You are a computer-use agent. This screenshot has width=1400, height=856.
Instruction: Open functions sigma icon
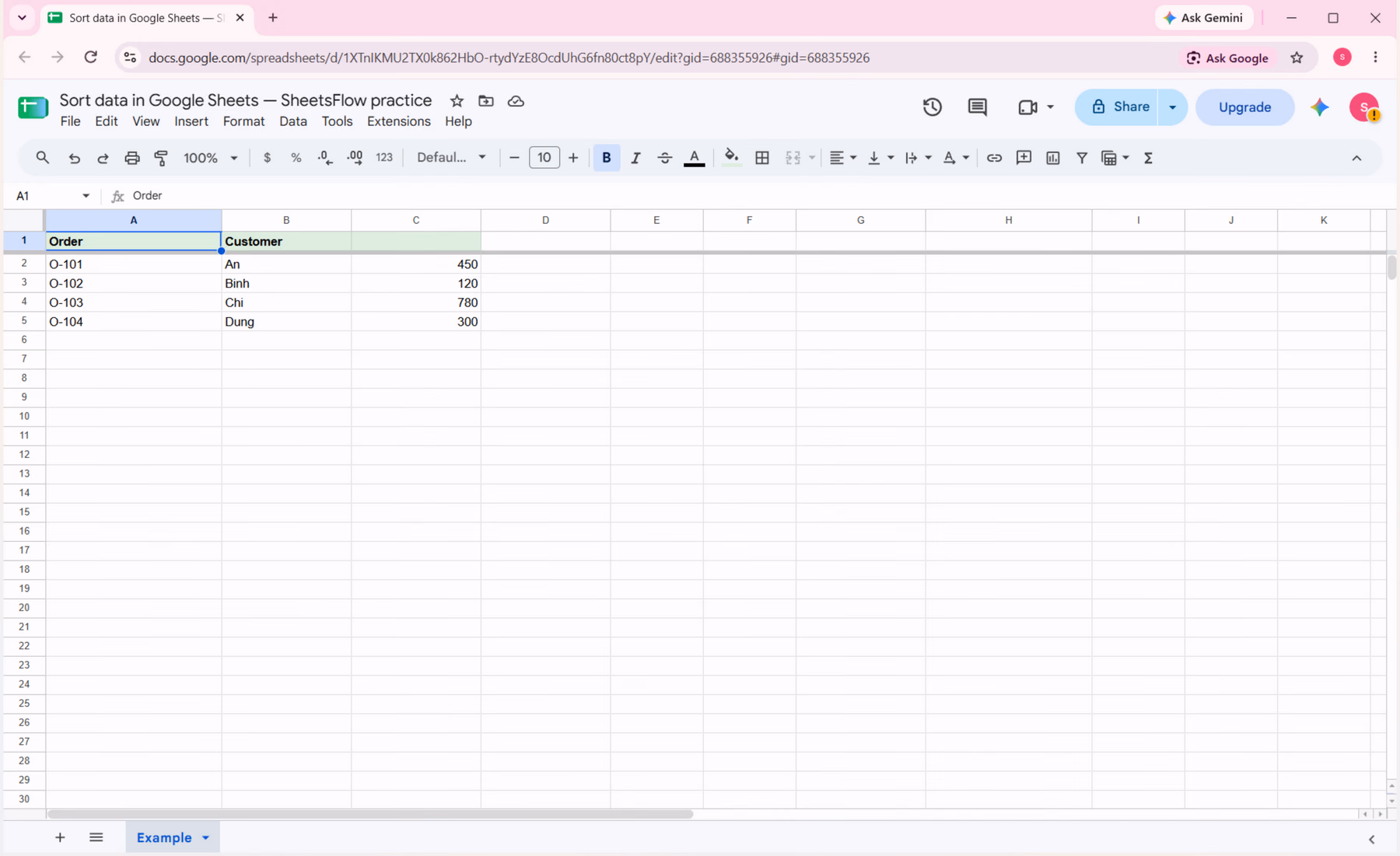[1148, 158]
